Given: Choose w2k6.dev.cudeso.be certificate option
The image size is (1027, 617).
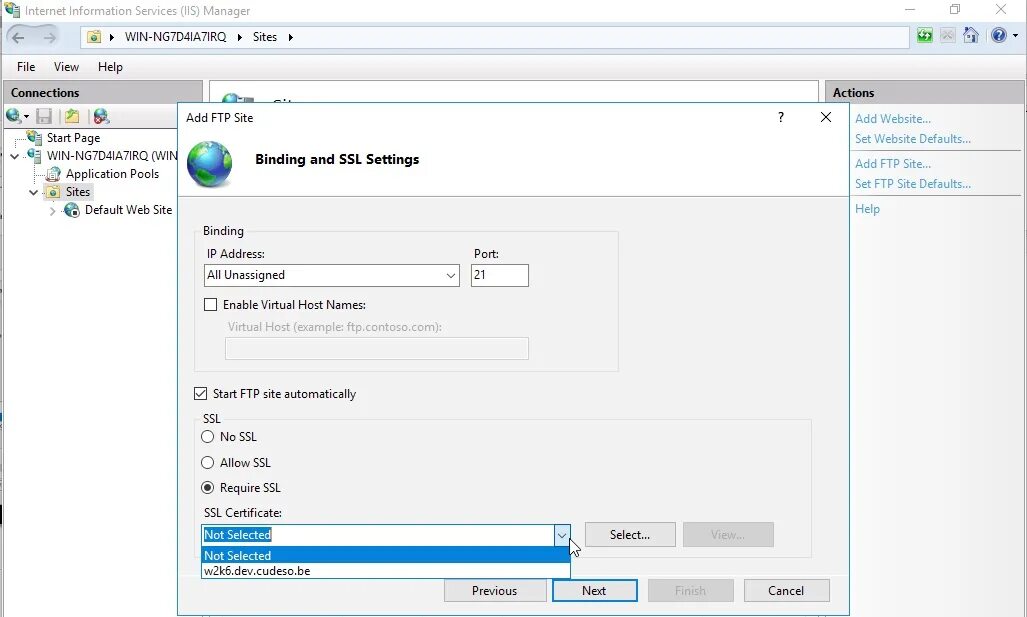Looking at the screenshot, I should tap(386, 570).
